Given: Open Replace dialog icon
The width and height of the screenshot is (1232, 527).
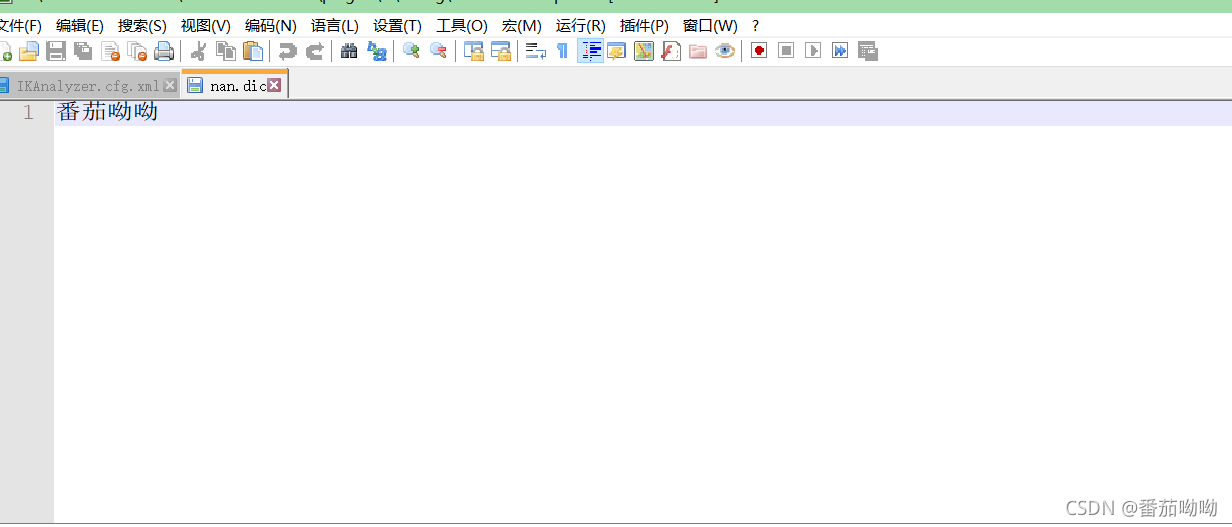Looking at the screenshot, I should click(376, 51).
